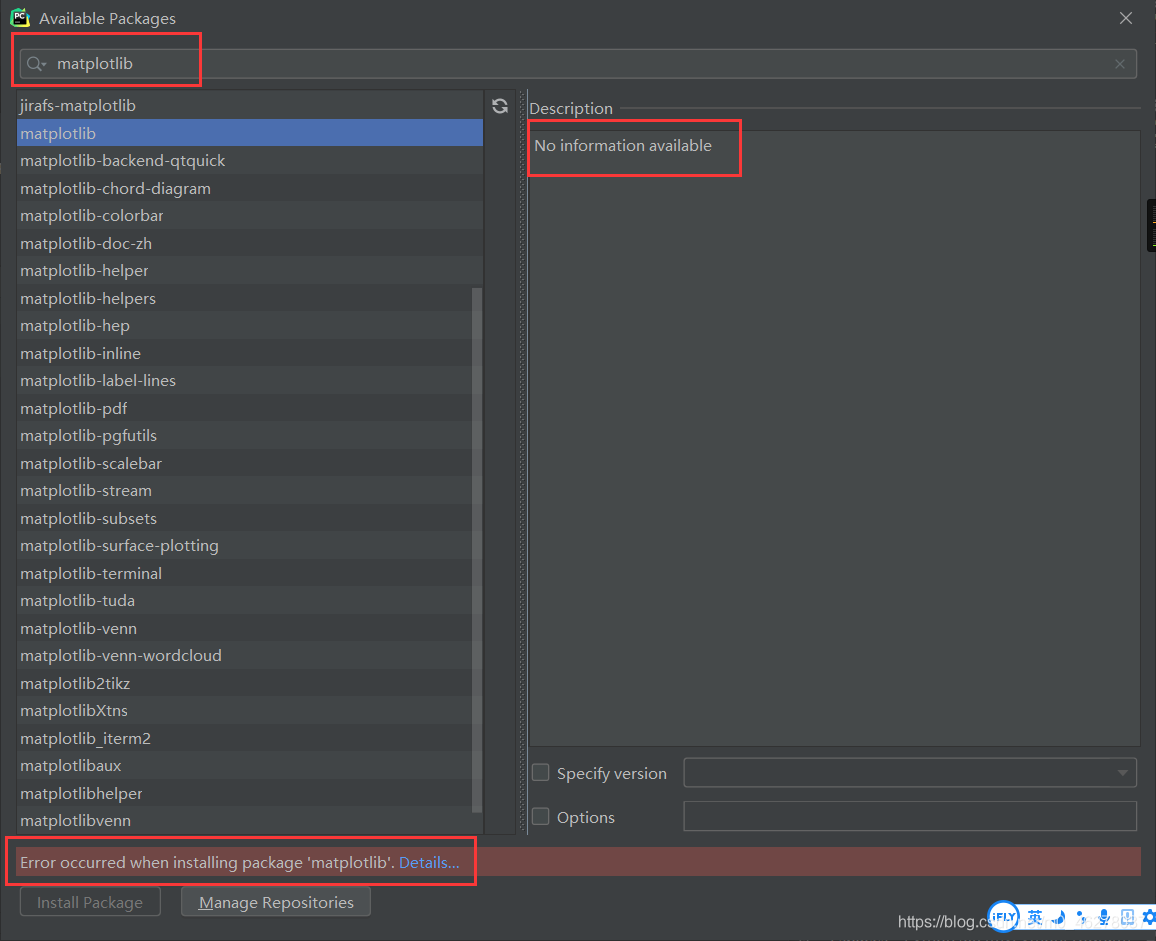Click the PyCharm logo icon in title bar

tap(20, 18)
